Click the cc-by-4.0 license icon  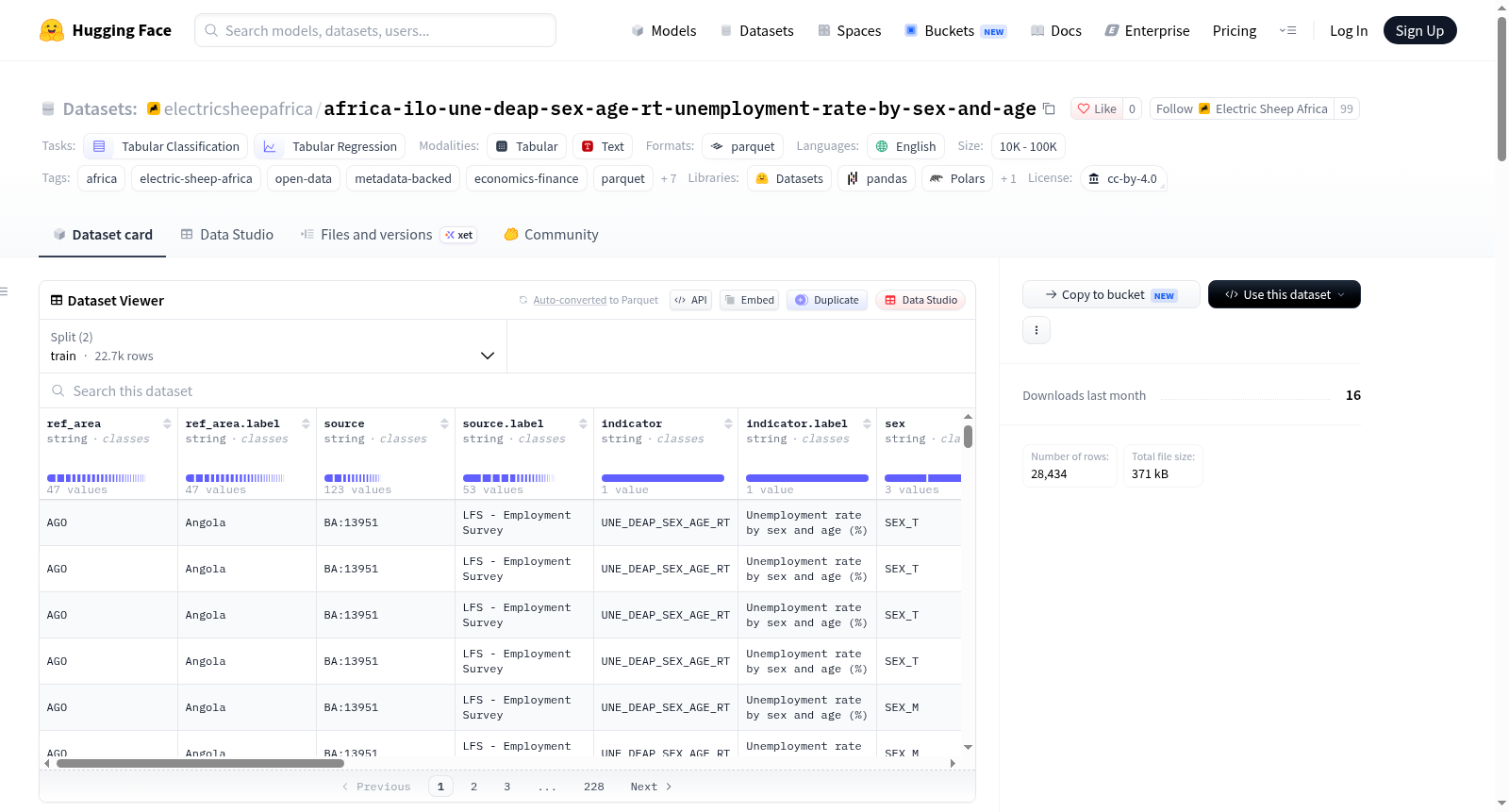coord(1094,178)
